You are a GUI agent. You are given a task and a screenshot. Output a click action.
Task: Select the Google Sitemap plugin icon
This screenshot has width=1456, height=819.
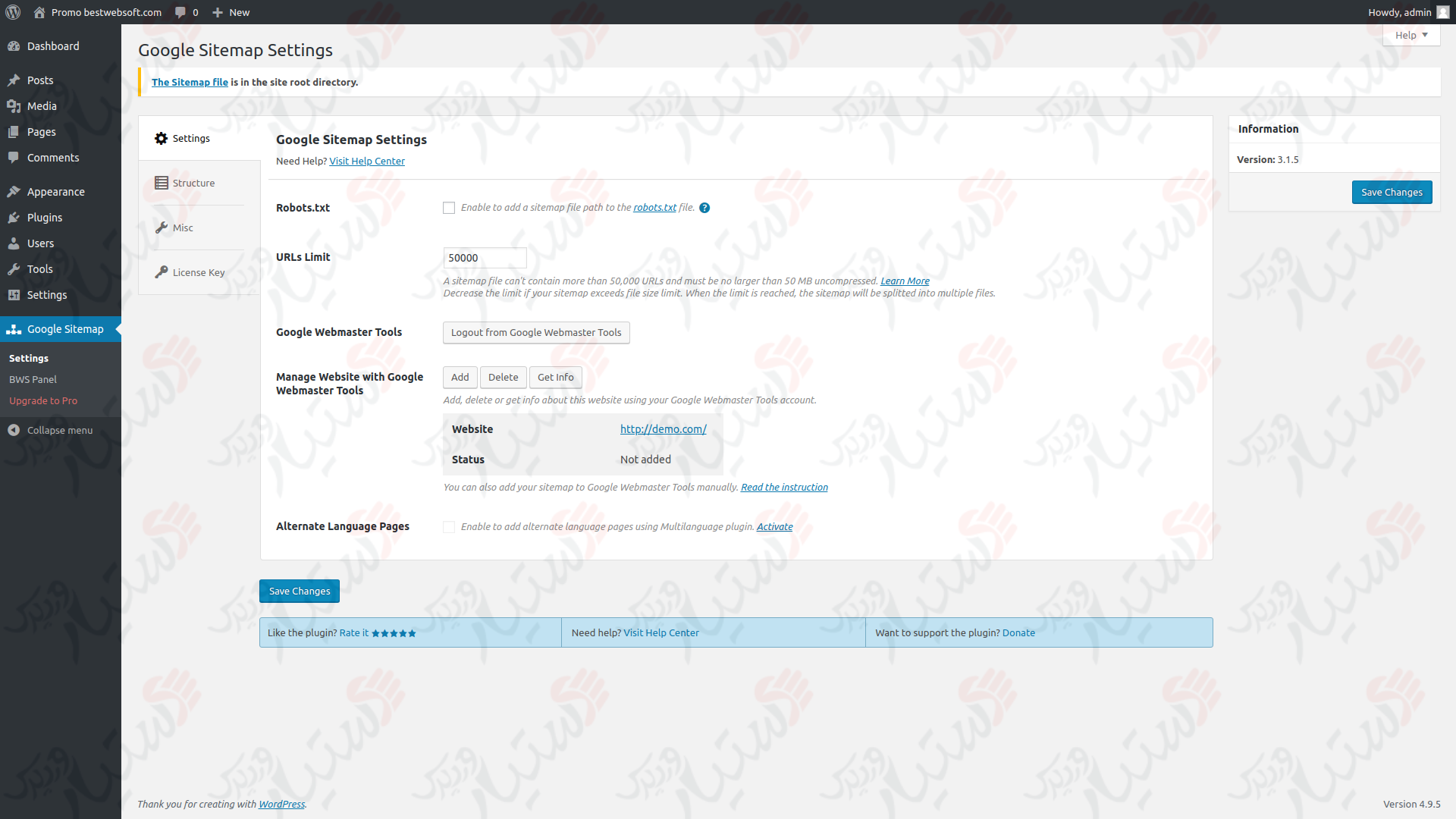14,329
